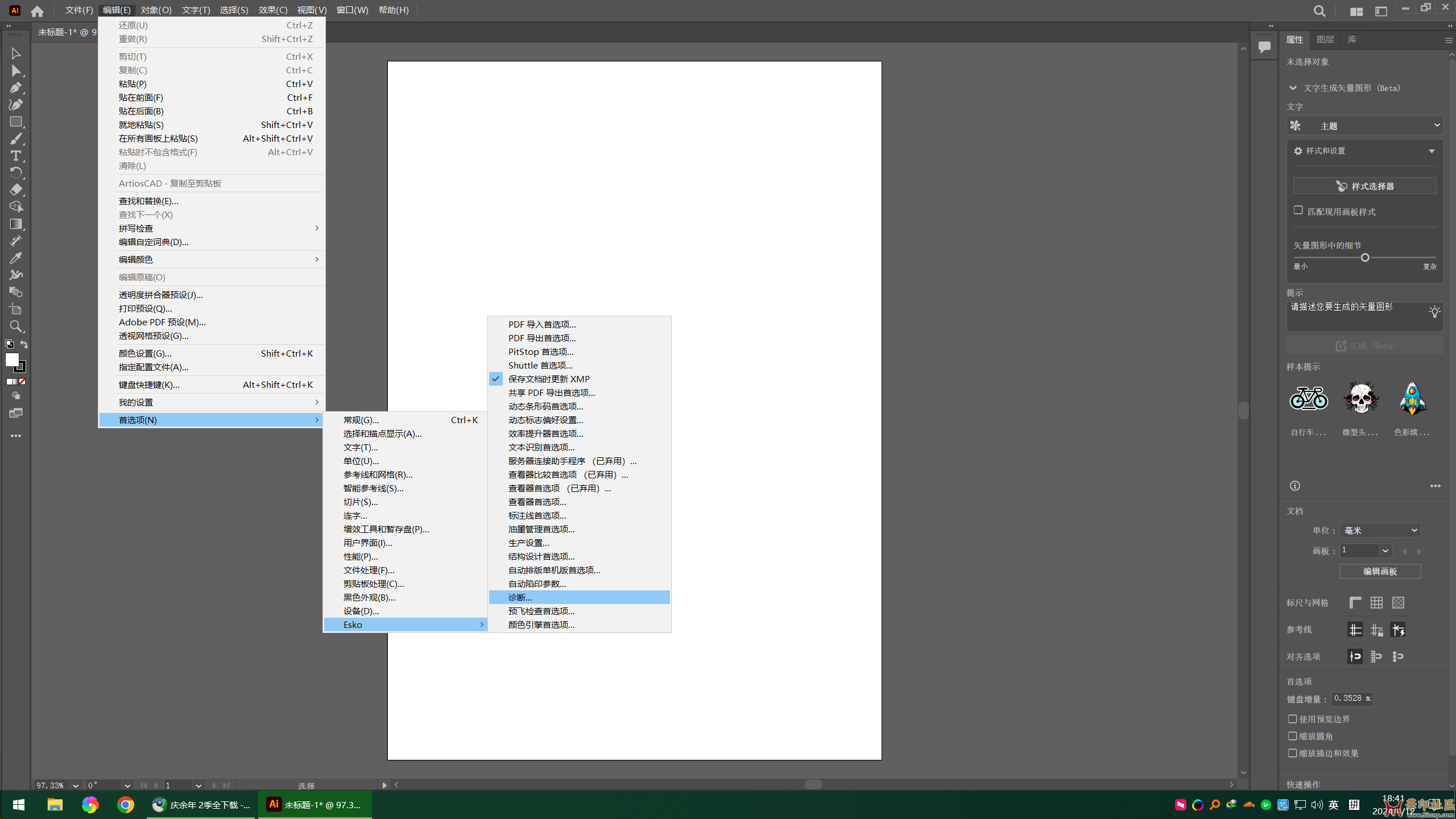Image resolution: width=1456 pixels, height=819 pixels.
Task: Click the None color swatch below fill
Action: point(22,382)
